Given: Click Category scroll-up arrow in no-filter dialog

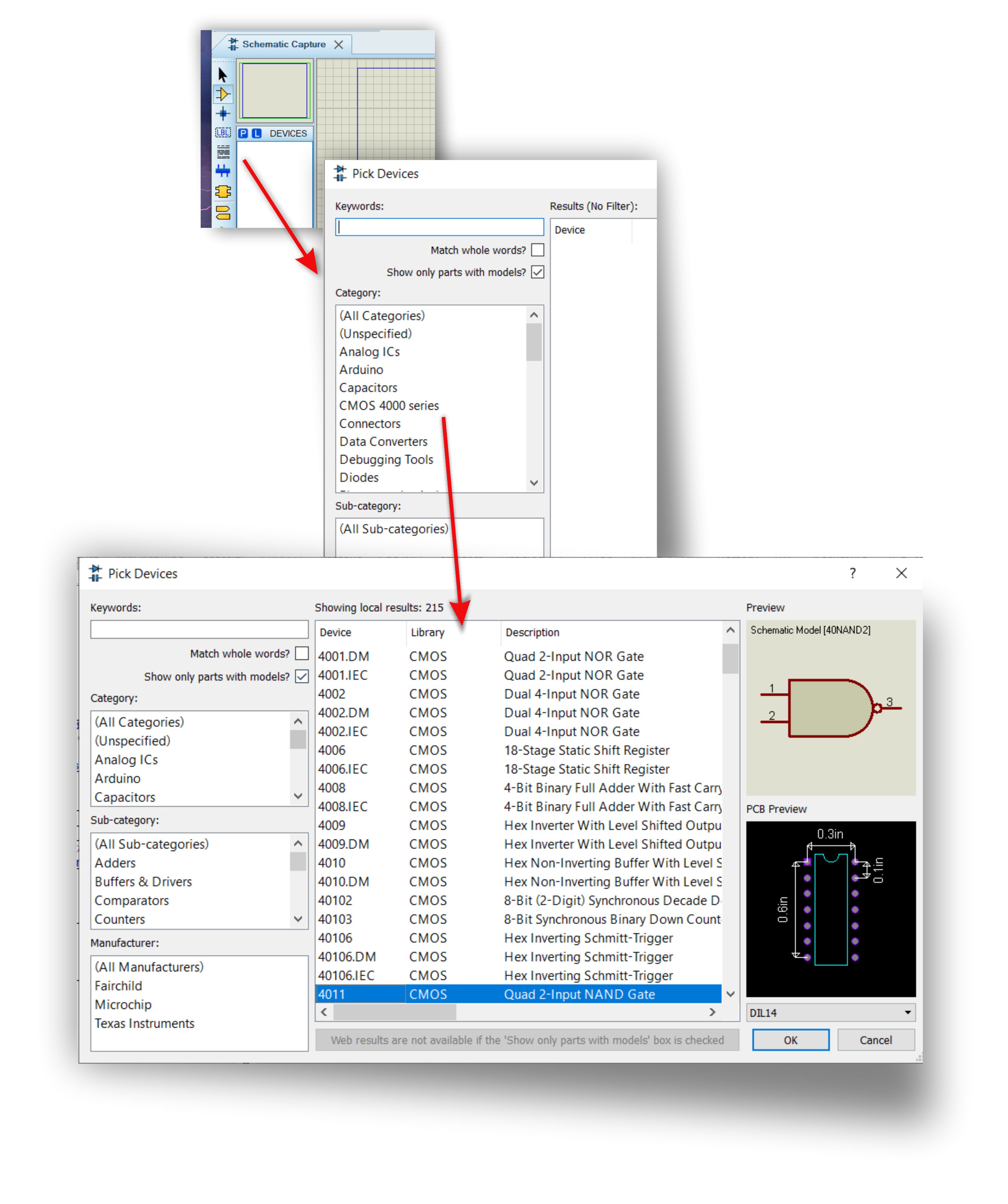Looking at the screenshot, I should coord(534,315).
